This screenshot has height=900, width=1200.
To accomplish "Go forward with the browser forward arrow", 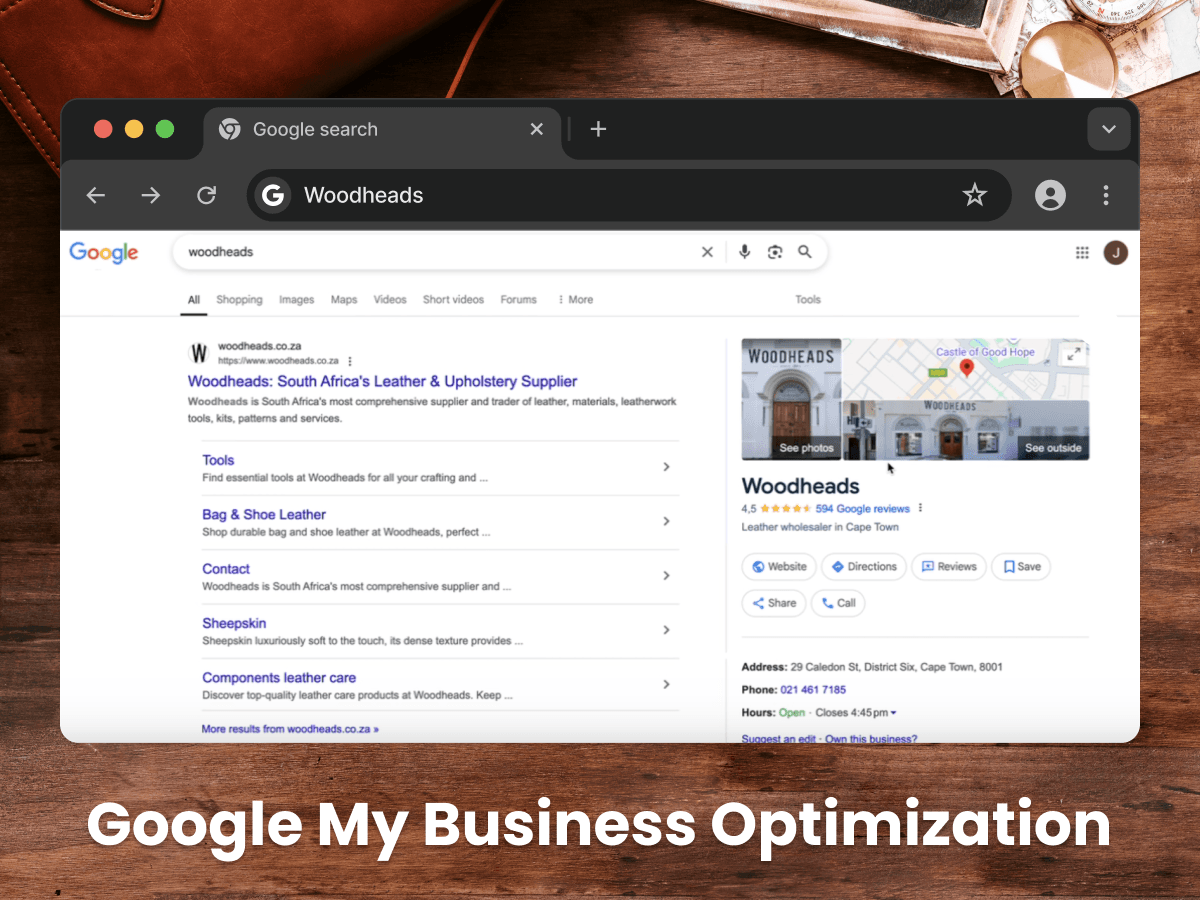I will [151, 196].
